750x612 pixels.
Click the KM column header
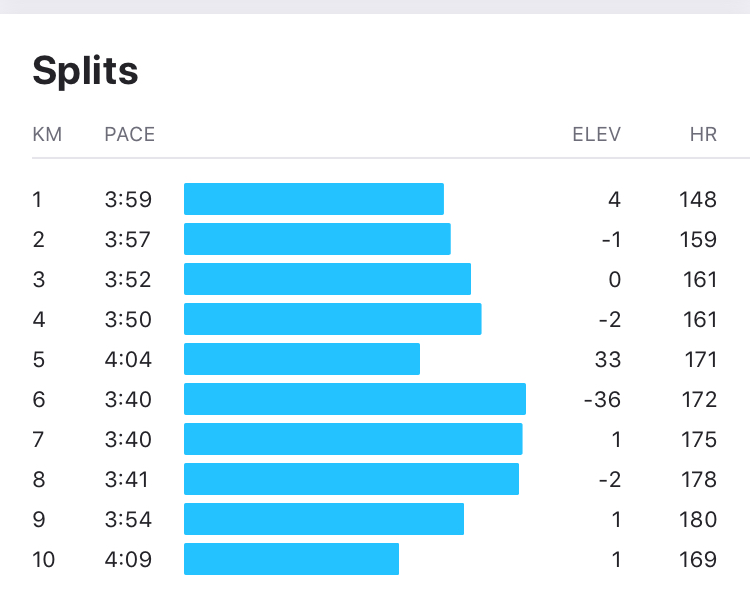coord(47,134)
